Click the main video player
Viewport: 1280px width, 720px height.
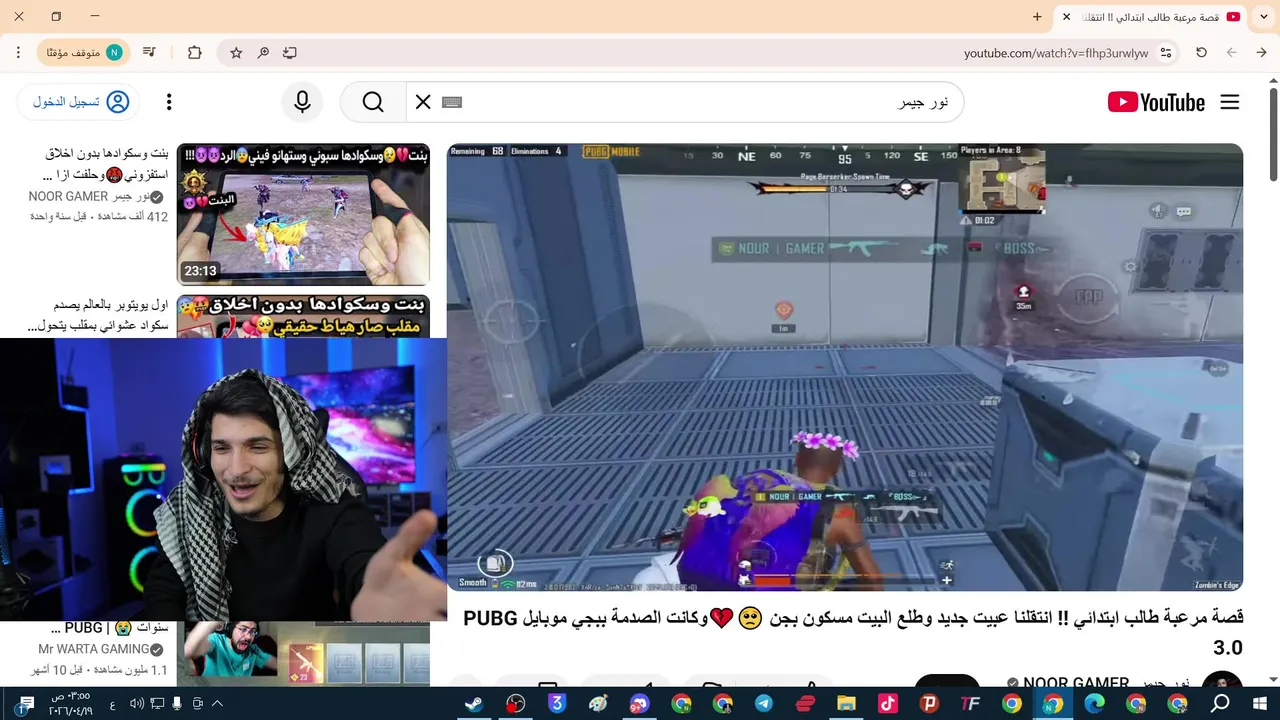point(845,367)
